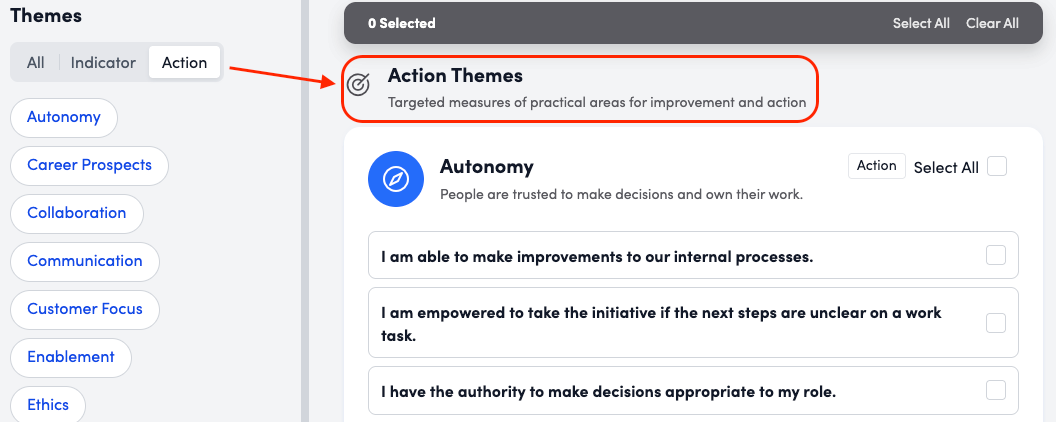
Task: Go to the Collaboration theme
Action: (77, 213)
